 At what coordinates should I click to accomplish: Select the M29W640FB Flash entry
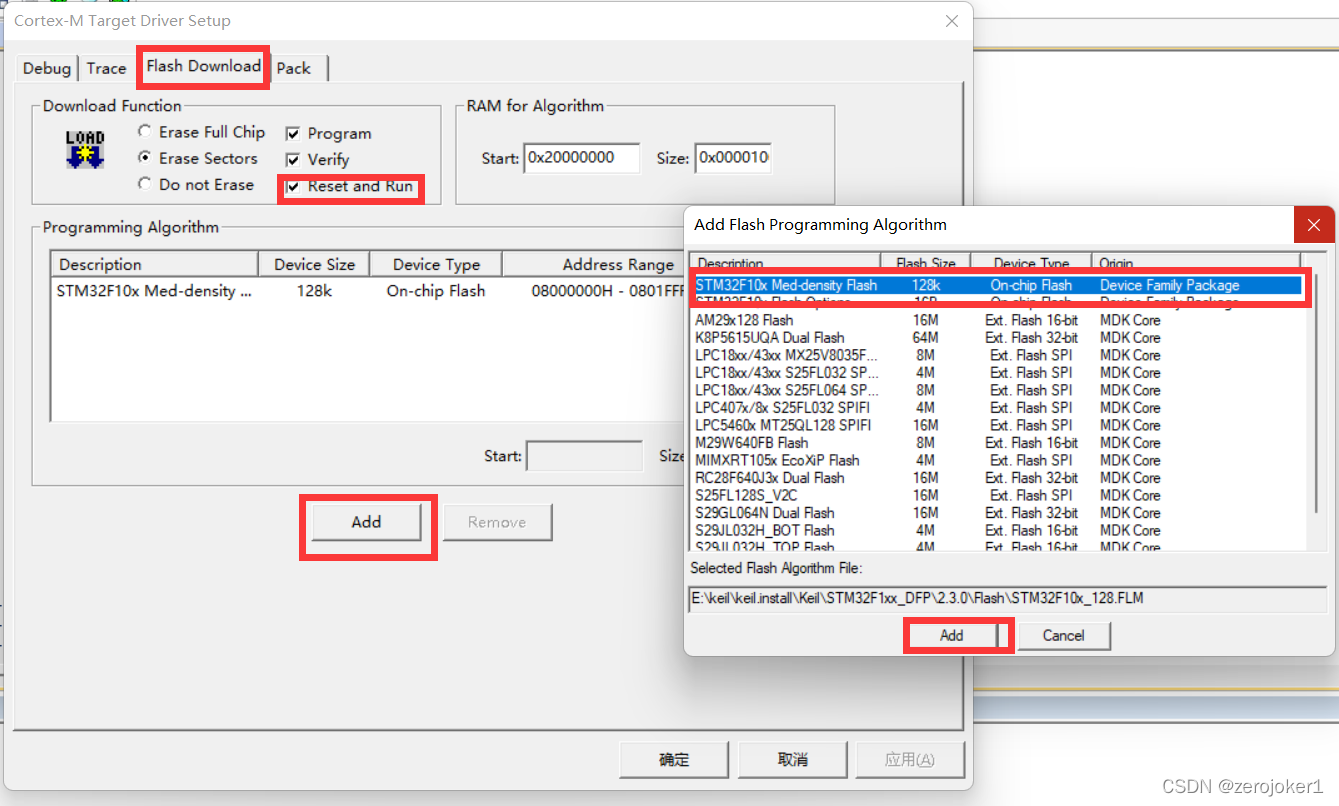(997, 443)
